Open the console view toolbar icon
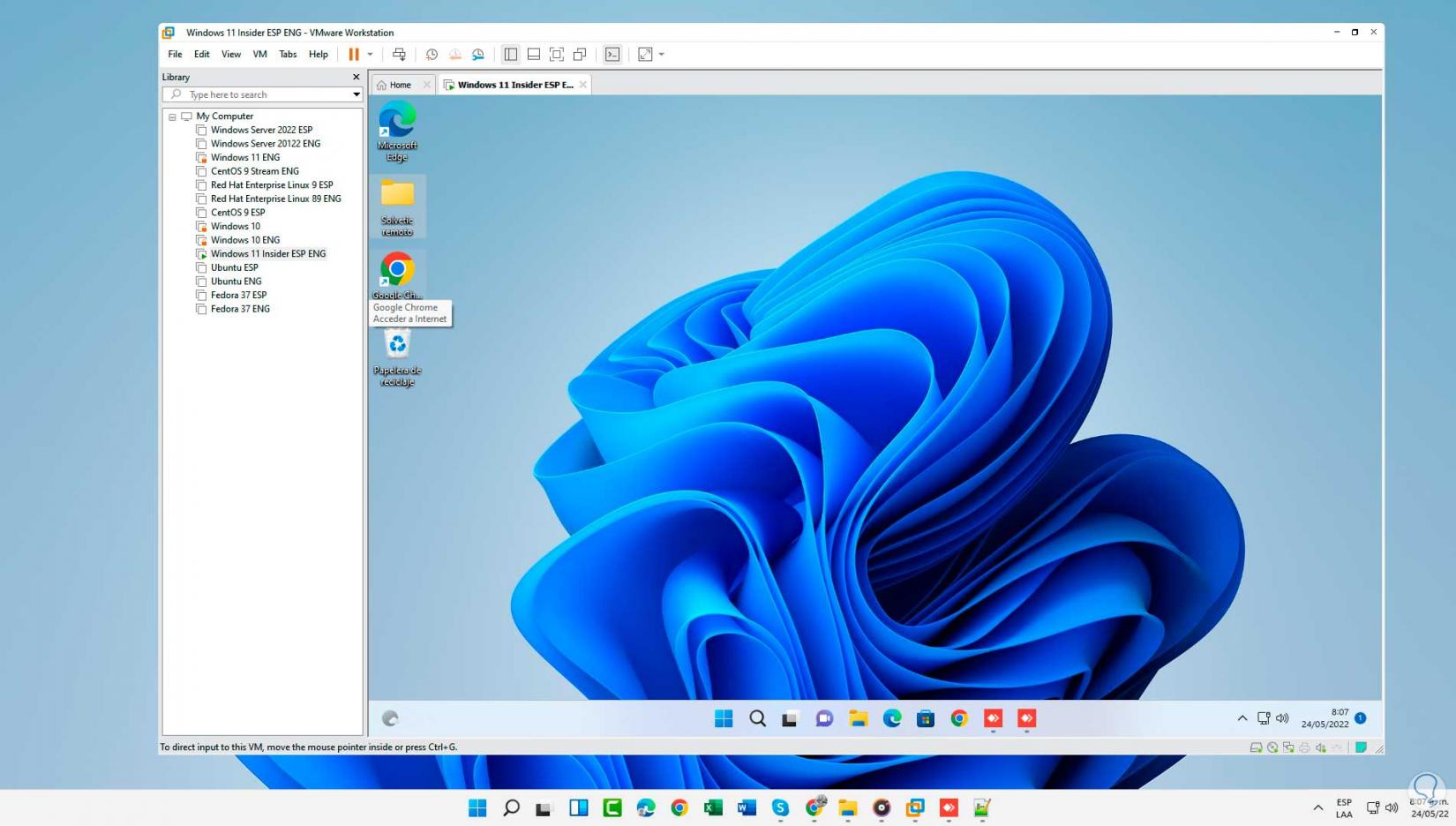The height and width of the screenshot is (826, 1456). [612, 55]
